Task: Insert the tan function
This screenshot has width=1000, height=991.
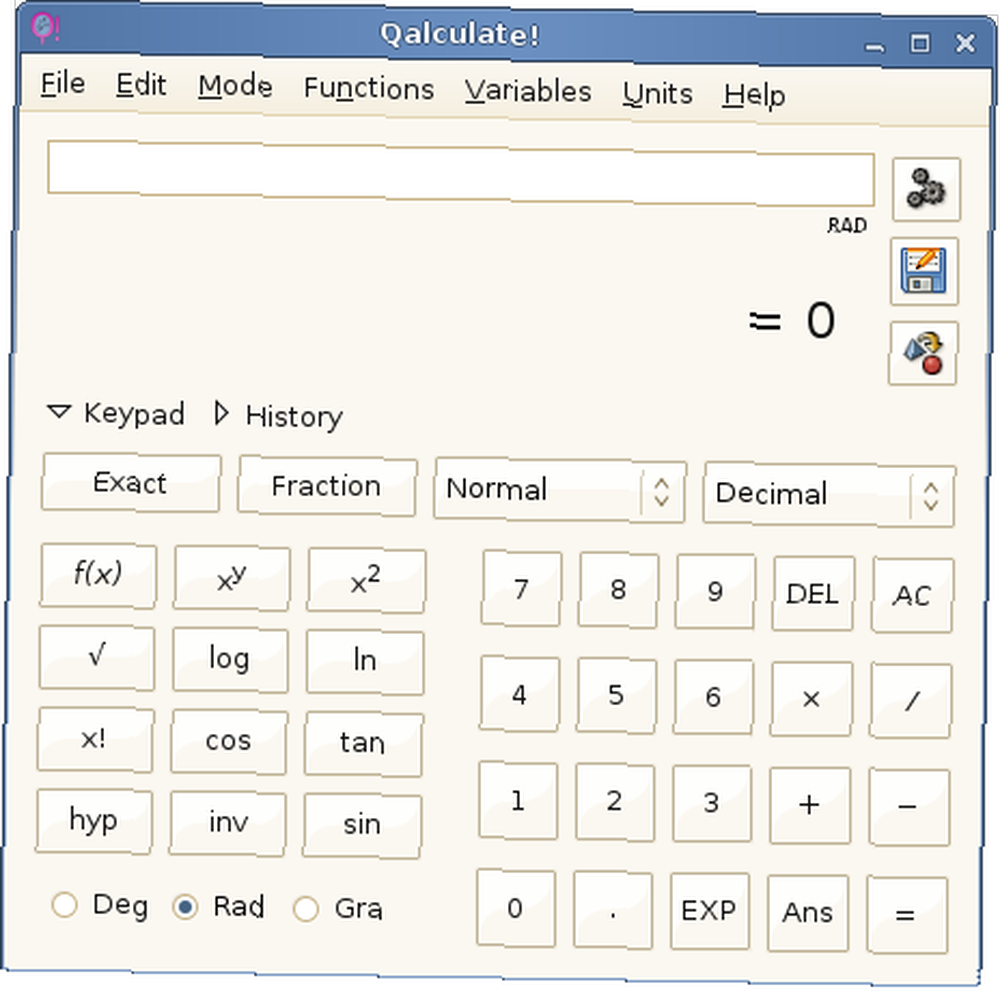Action: [363, 744]
